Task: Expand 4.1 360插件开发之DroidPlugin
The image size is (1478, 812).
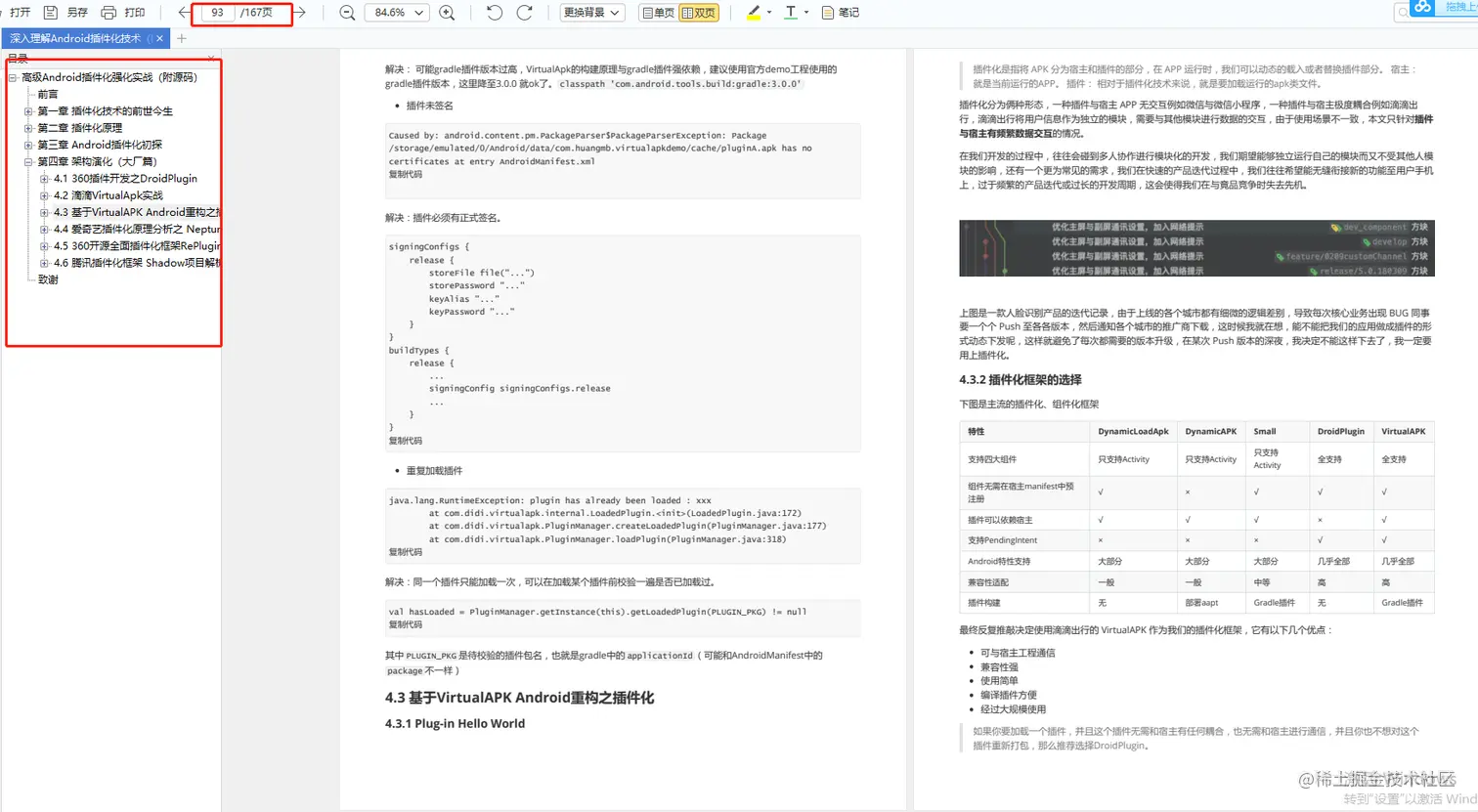Action: click(x=45, y=179)
